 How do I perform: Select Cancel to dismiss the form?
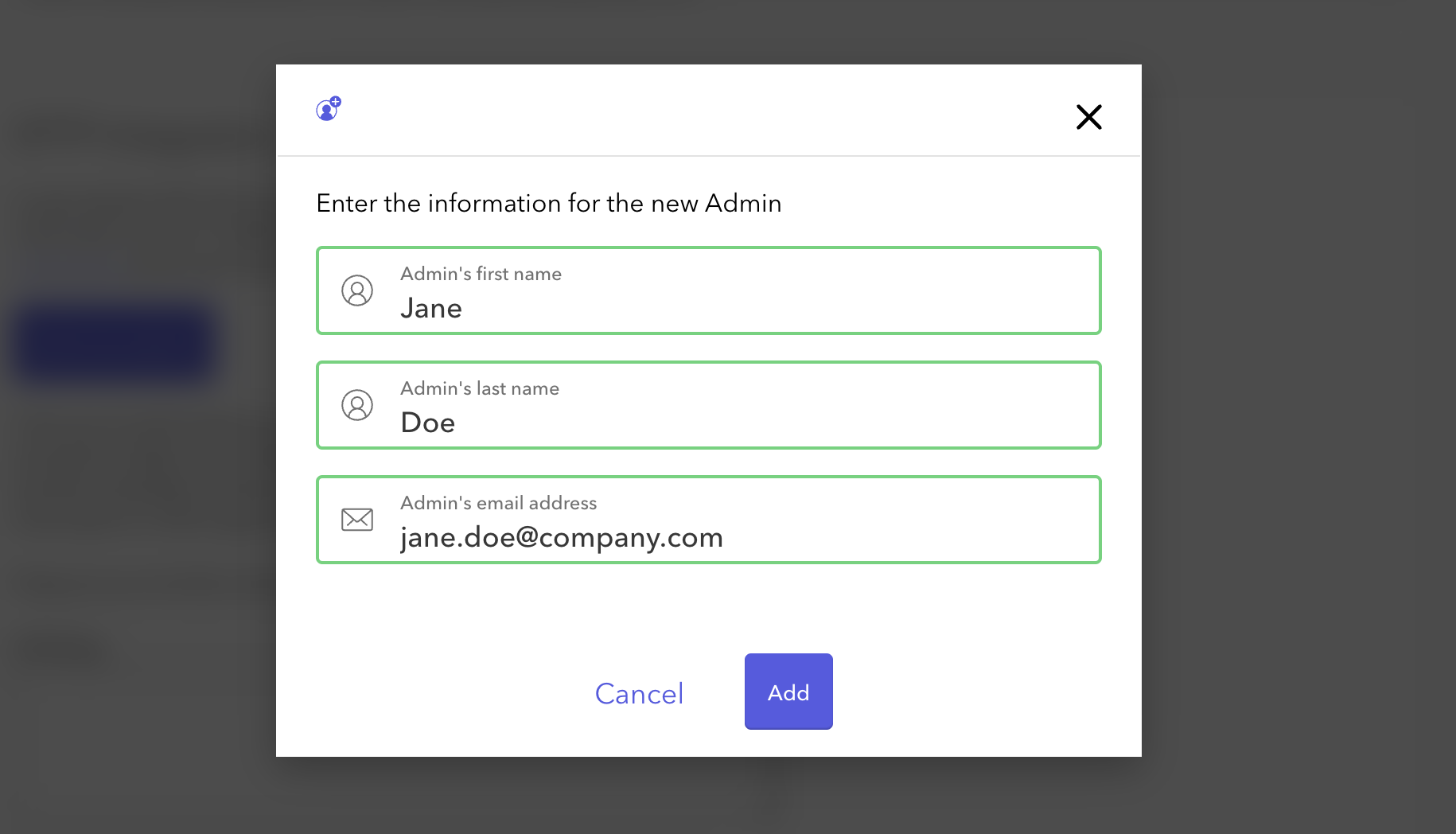638,693
